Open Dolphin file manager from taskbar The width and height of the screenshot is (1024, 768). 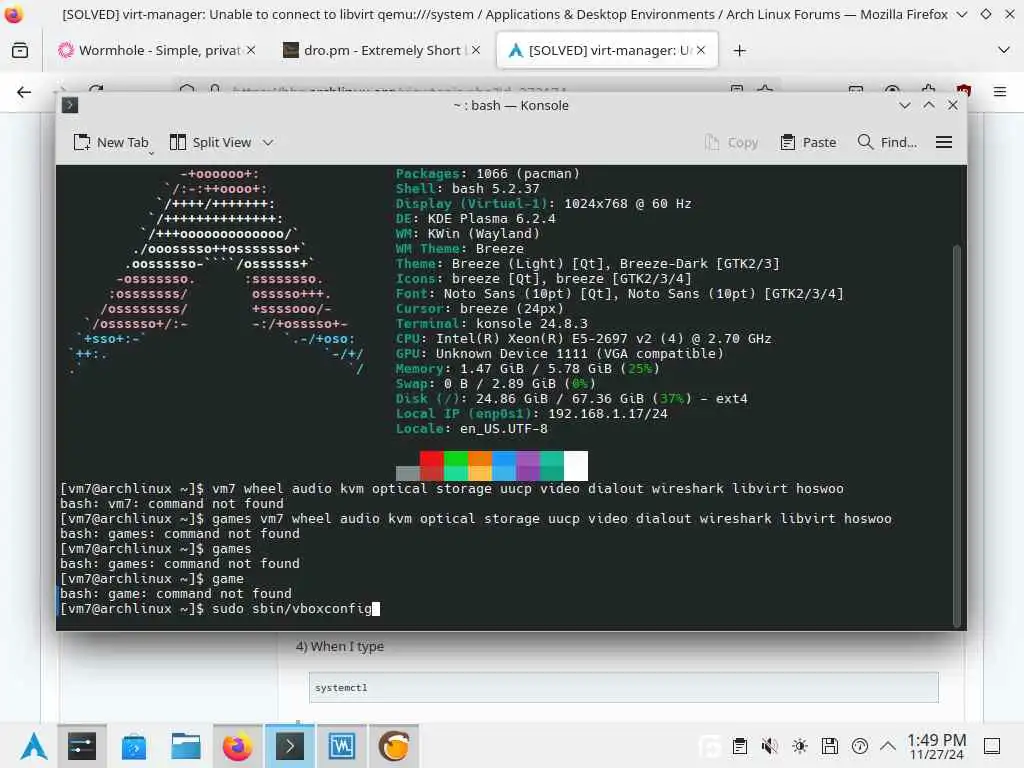pos(185,746)
